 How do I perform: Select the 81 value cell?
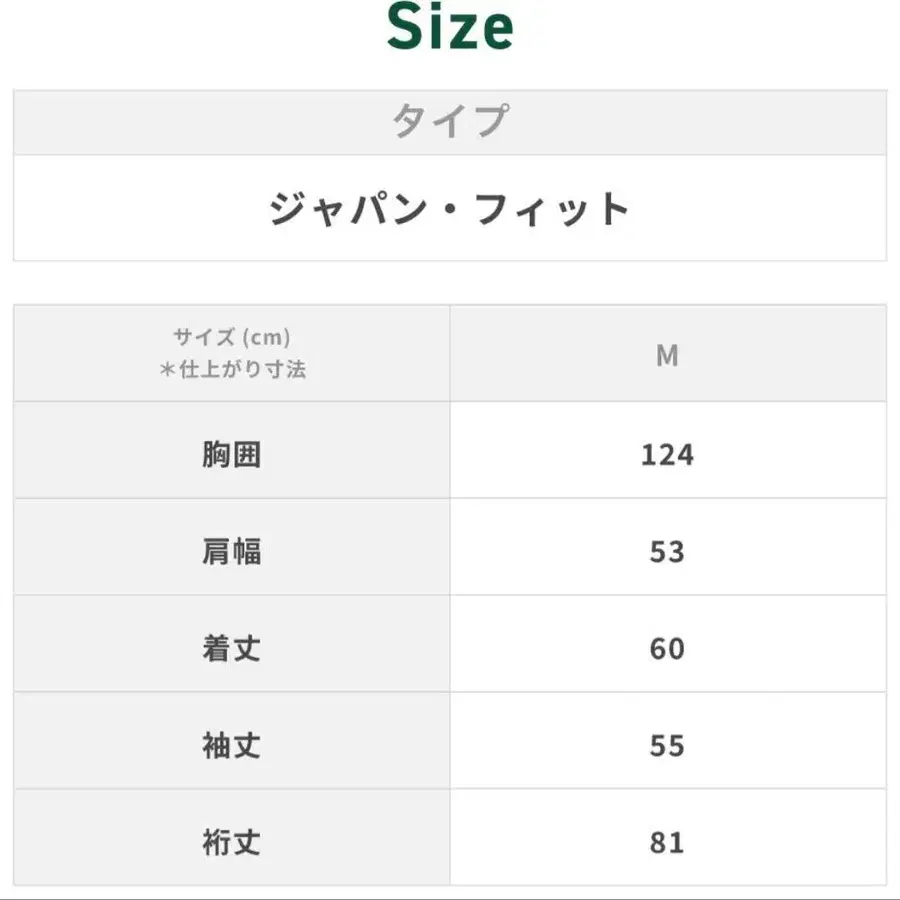coord(667,842)
